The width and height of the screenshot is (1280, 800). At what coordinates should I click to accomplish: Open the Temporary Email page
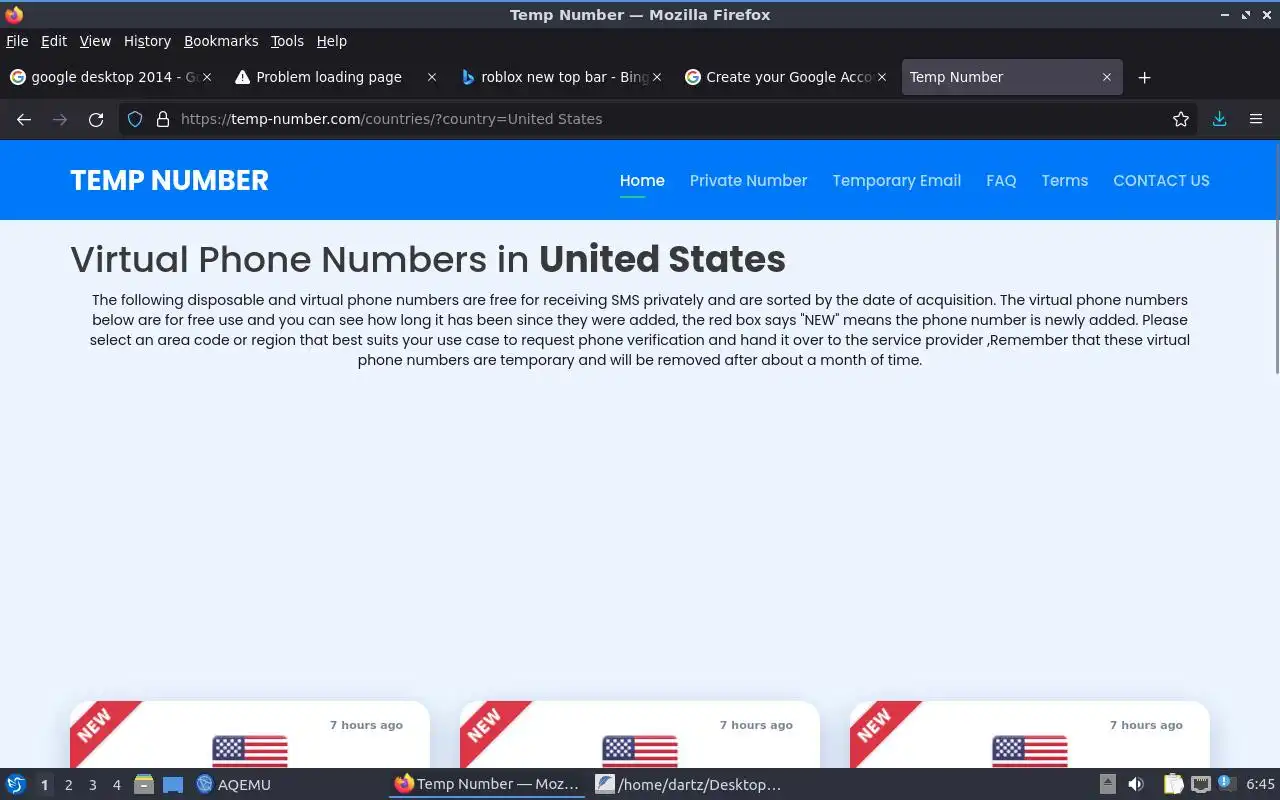(x=896, y=181)
